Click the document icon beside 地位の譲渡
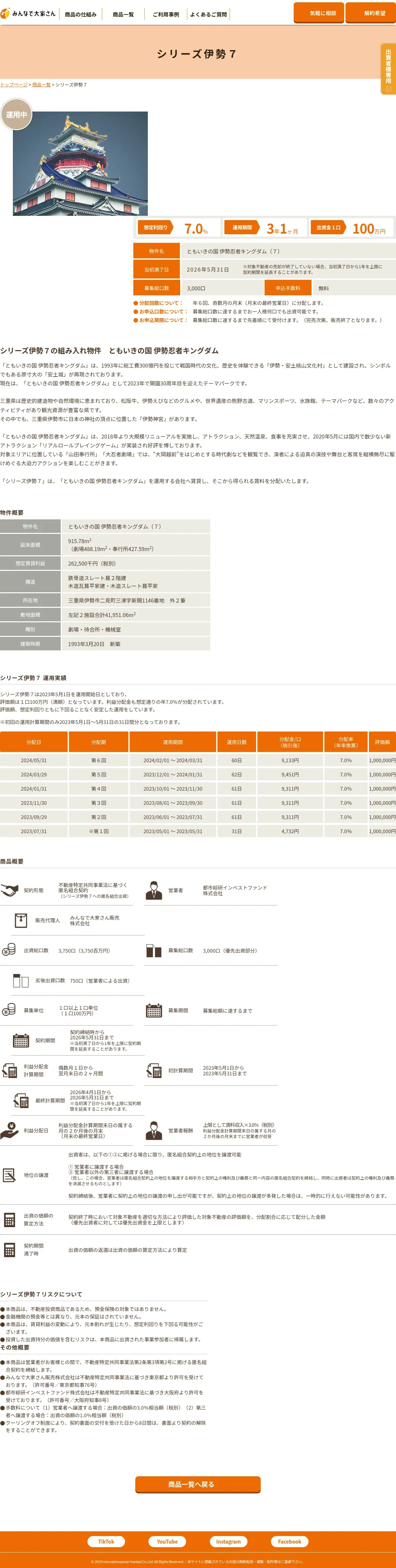 (x=9, y=1175)
